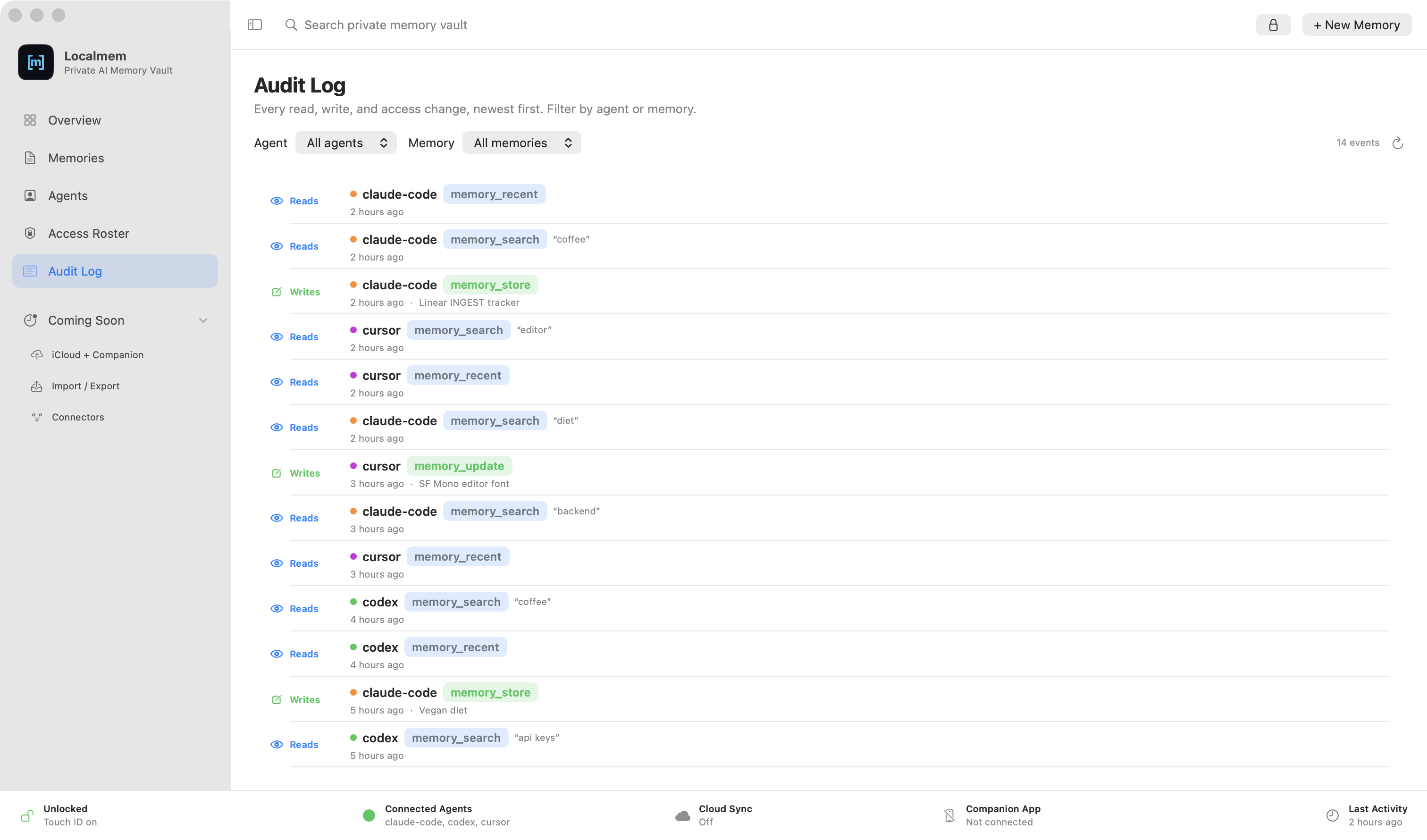Click the memory_search tag with query "diet"

click(495, 421)
